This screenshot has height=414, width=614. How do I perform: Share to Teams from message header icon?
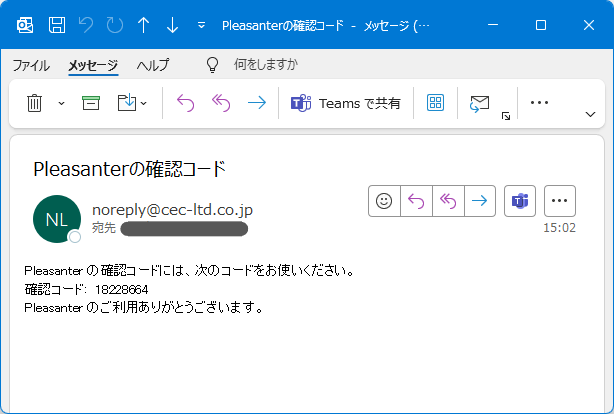520,201
